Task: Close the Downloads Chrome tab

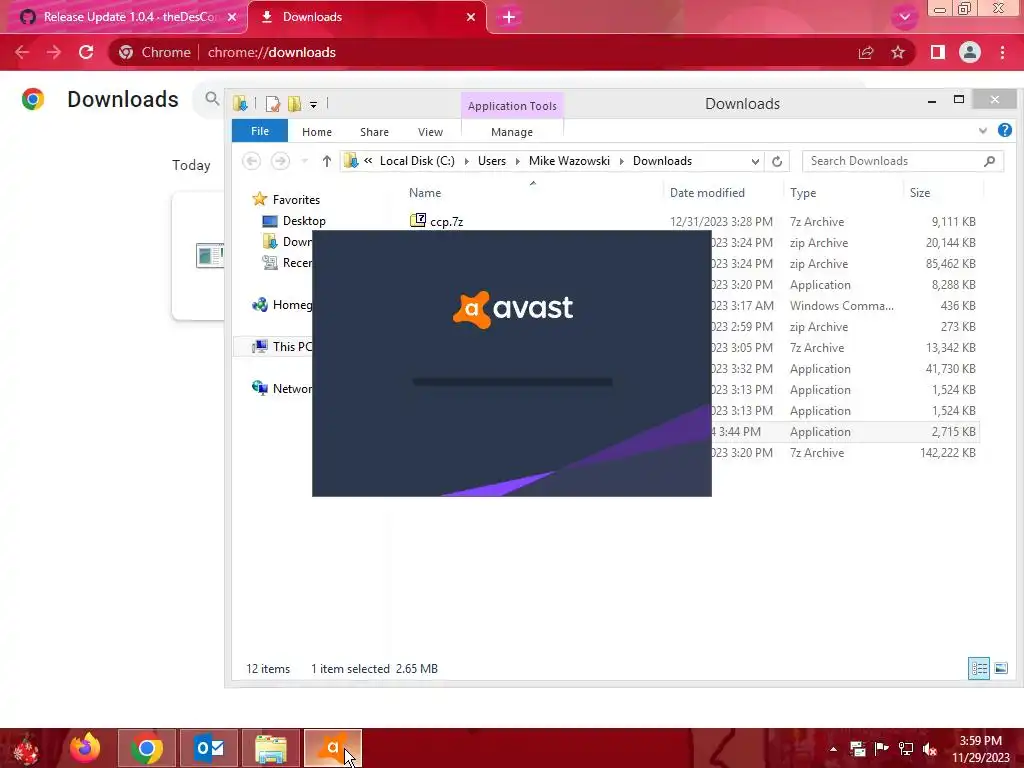Action: 471,17
